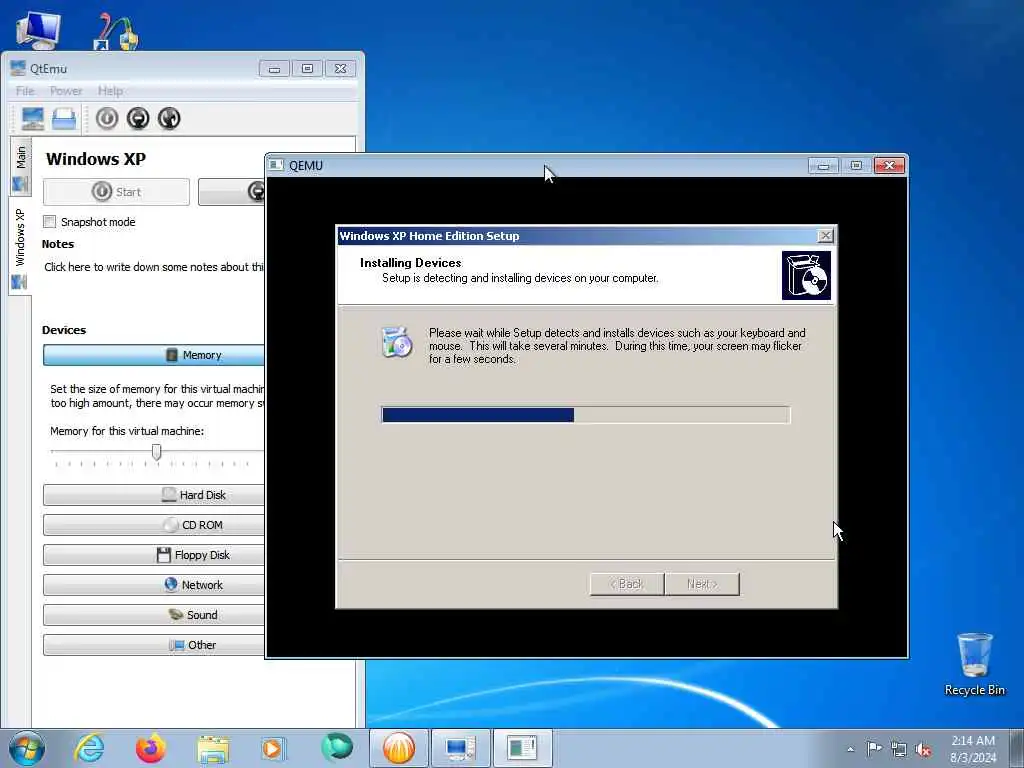Open the Windows Start orb
This screenshot has width=1024, height=768.
tap(27, 748)
